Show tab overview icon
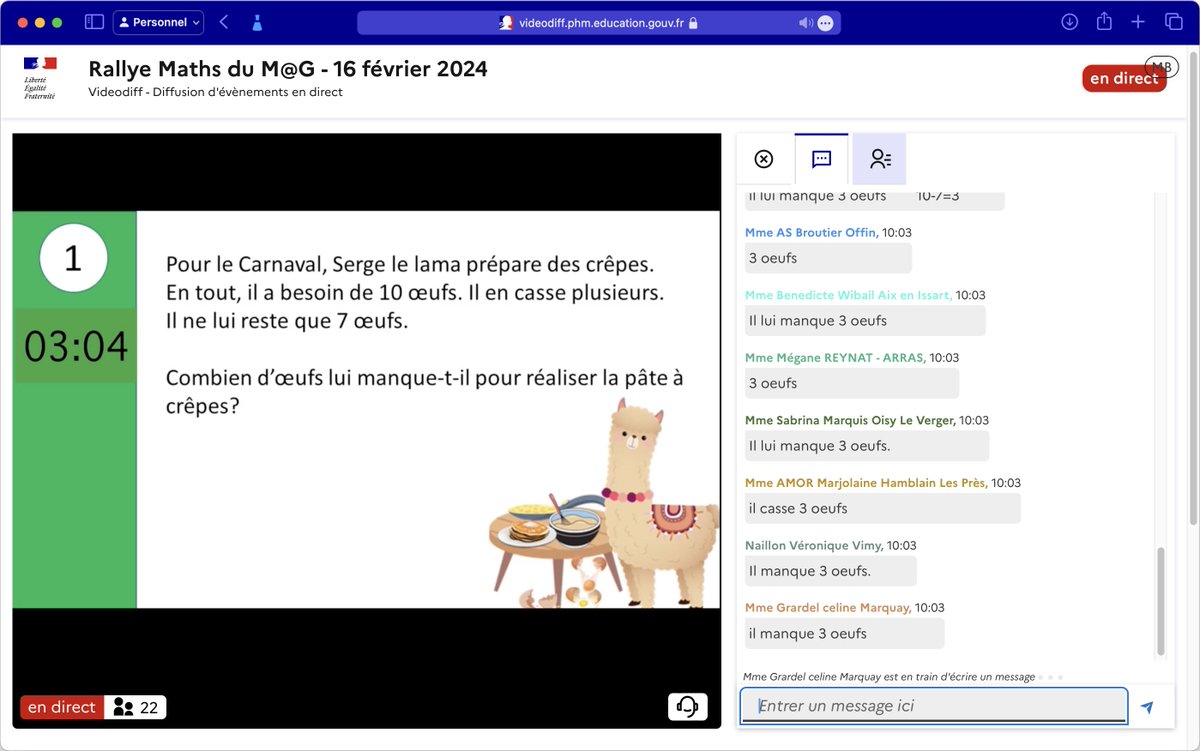Image resolution: width=1200 pixels, height=751 pixels. pos(1173,22)
